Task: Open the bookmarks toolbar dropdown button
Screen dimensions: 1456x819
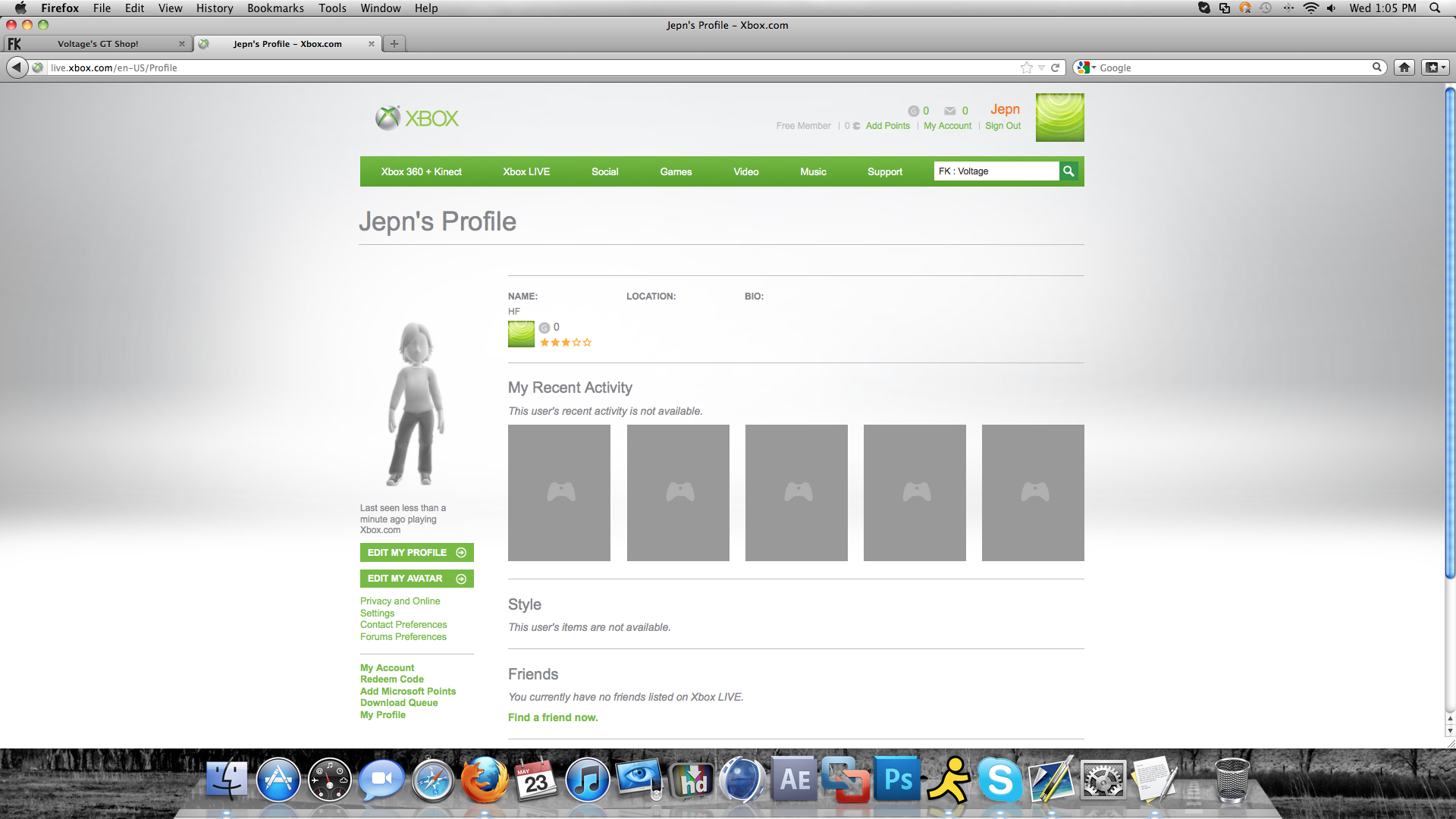Action: [1435, 67]
